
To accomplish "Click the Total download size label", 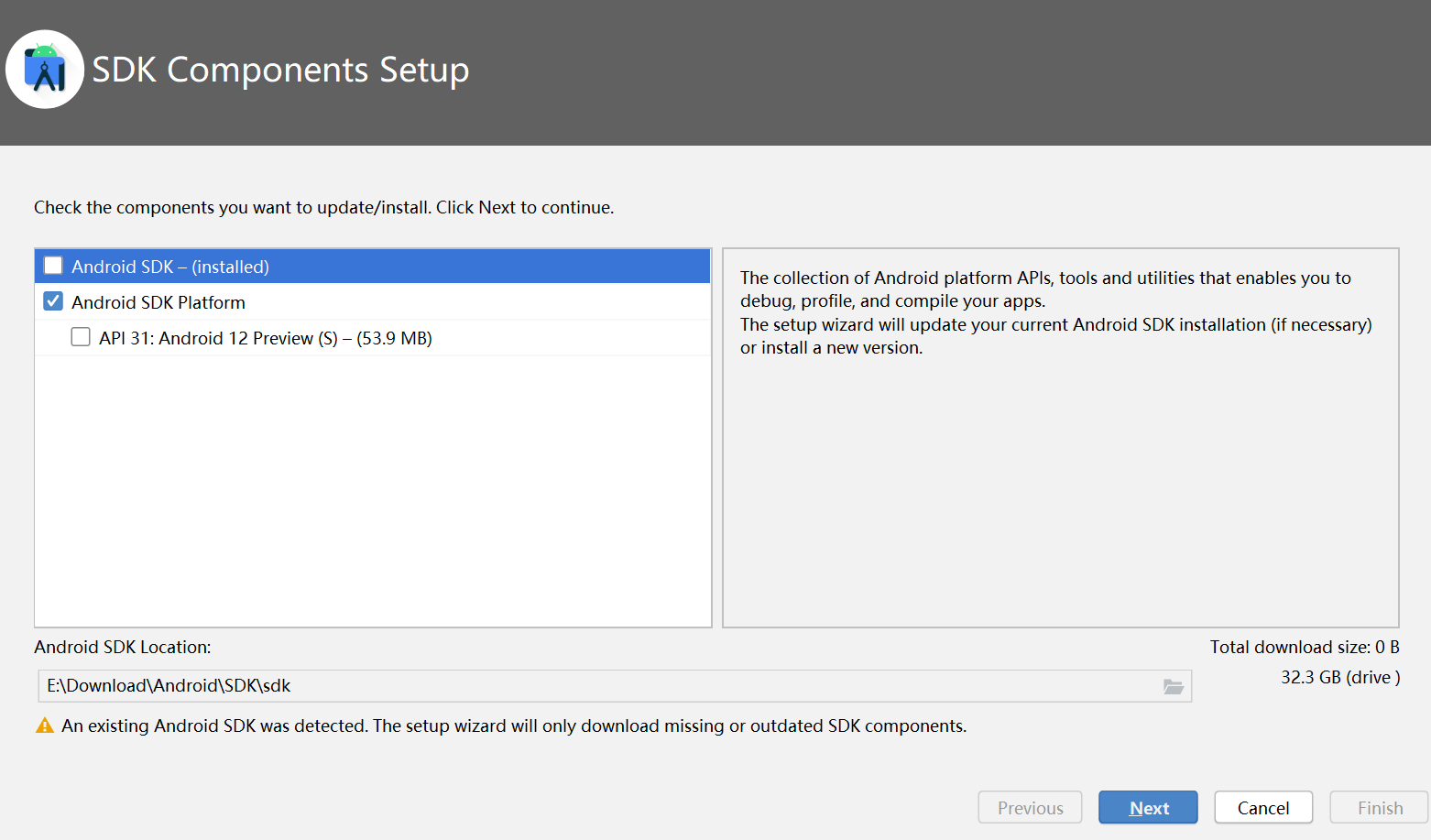I will (x=1304, y=647).
